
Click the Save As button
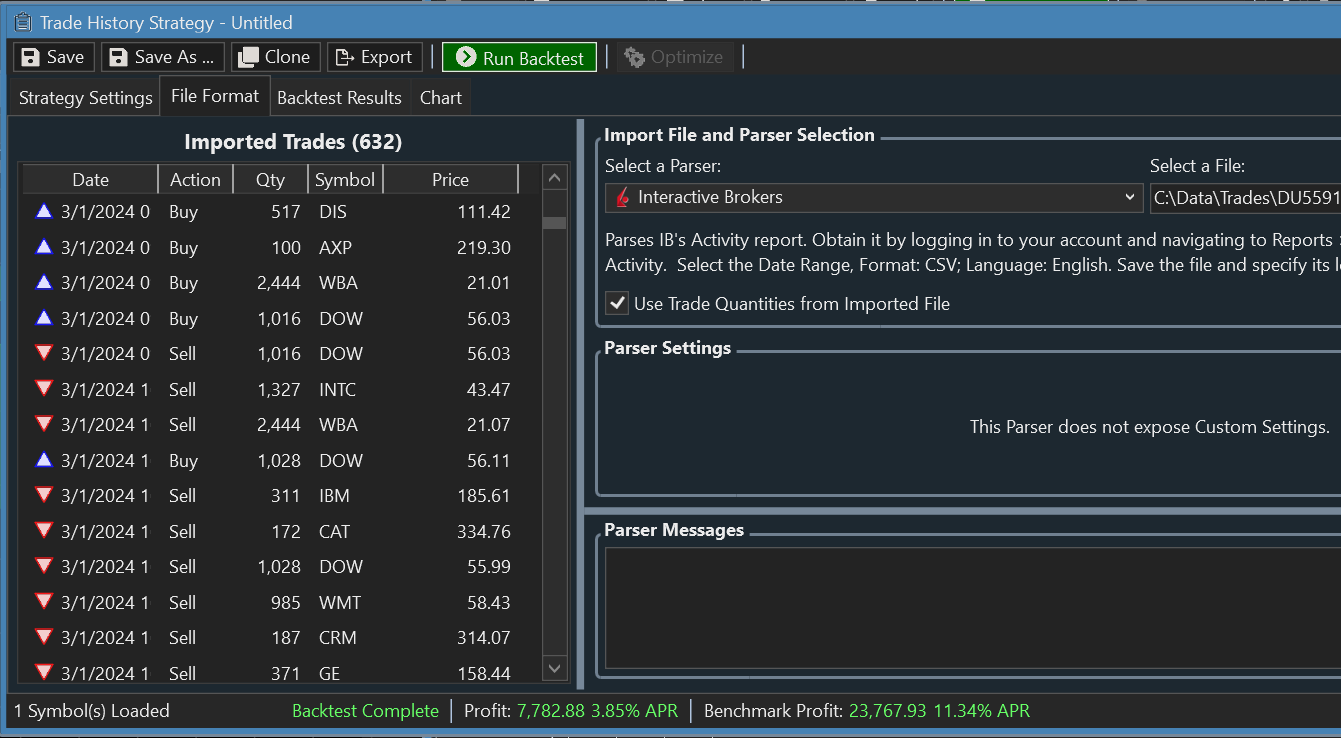point(163,57)
